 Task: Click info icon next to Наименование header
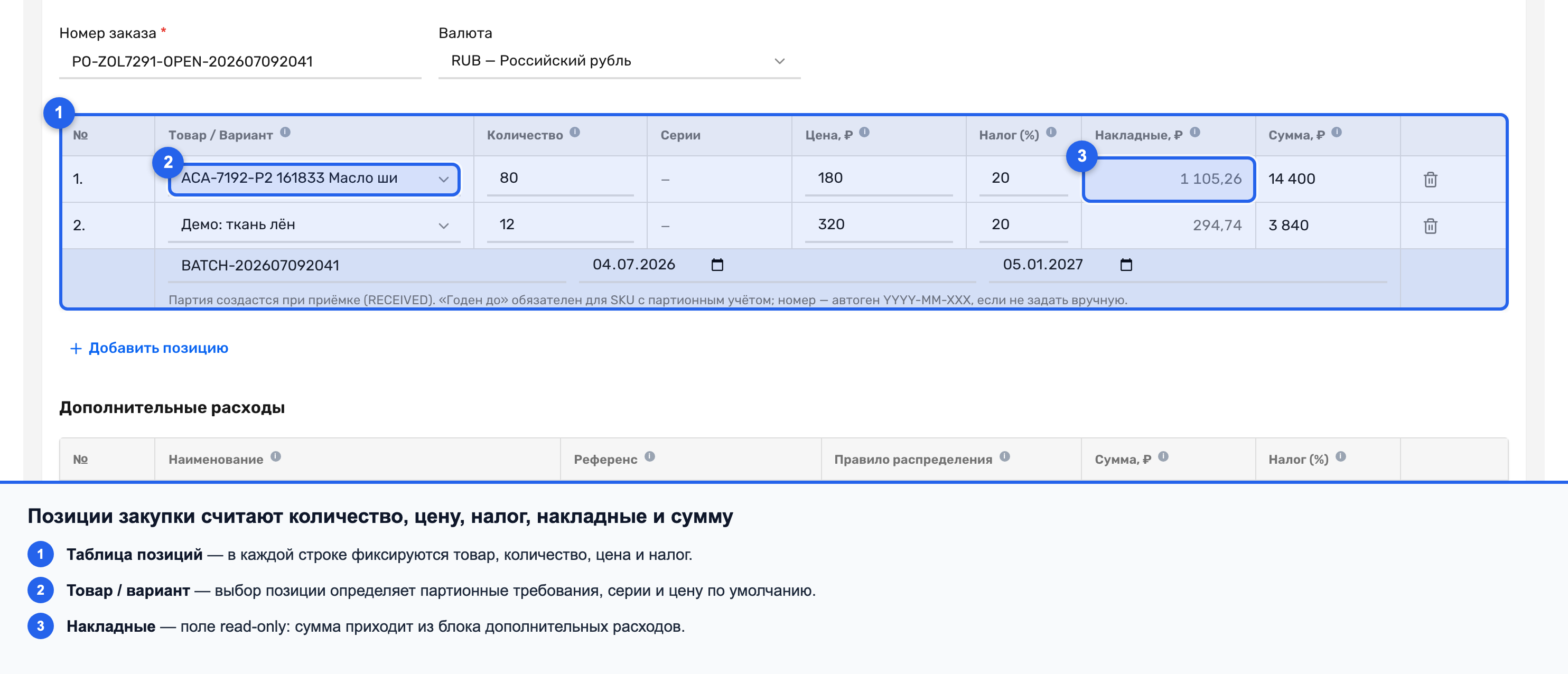pyautogui.click(x=276, y=456)
